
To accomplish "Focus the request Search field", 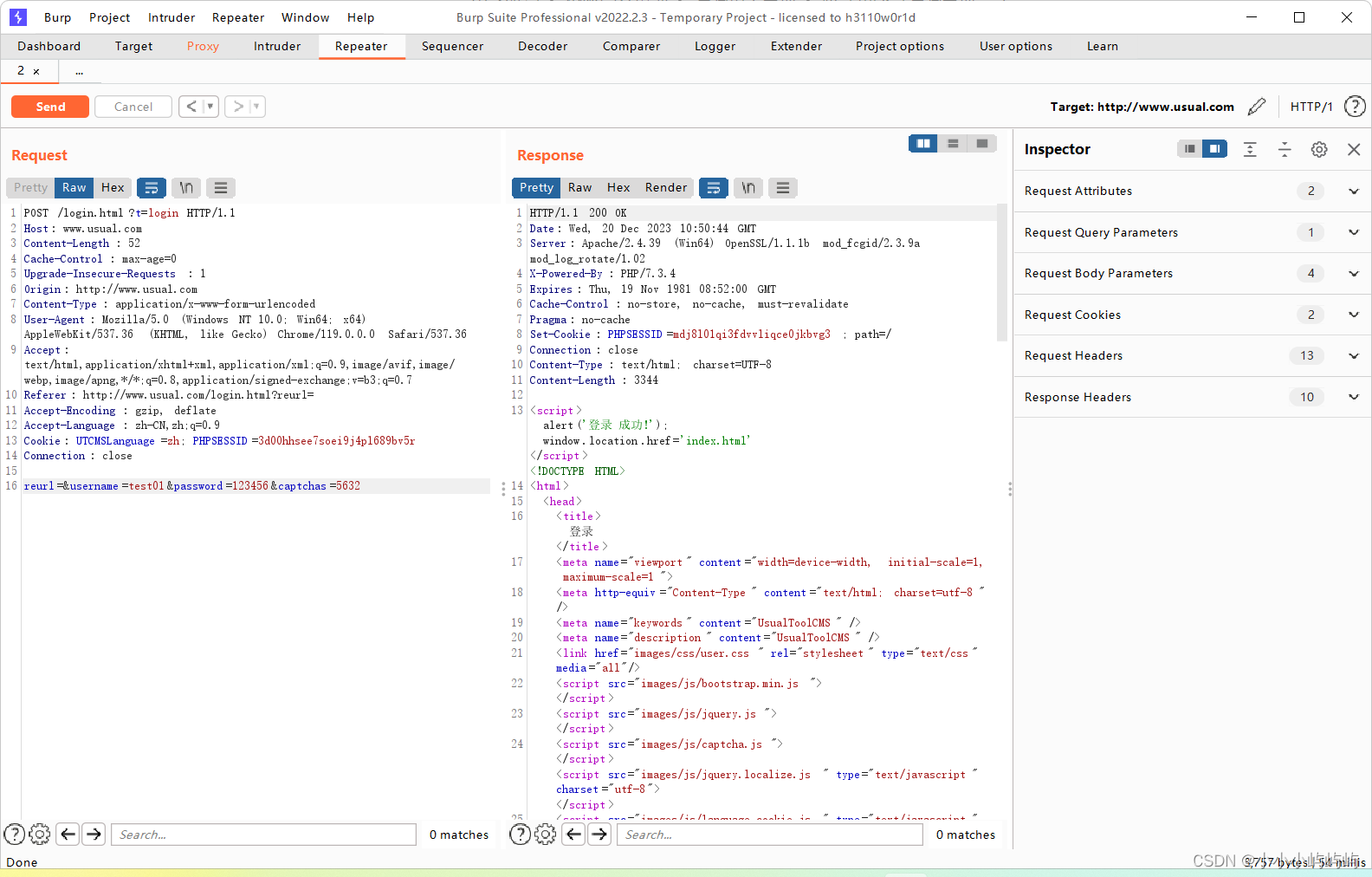I will (x=264, y=835).
